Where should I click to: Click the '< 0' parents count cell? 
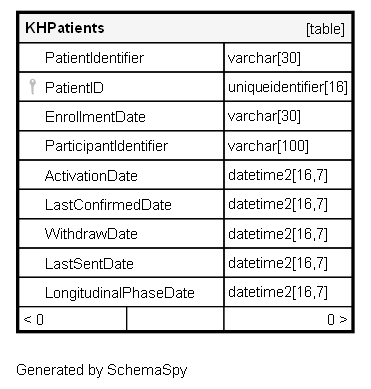(73, 319)
